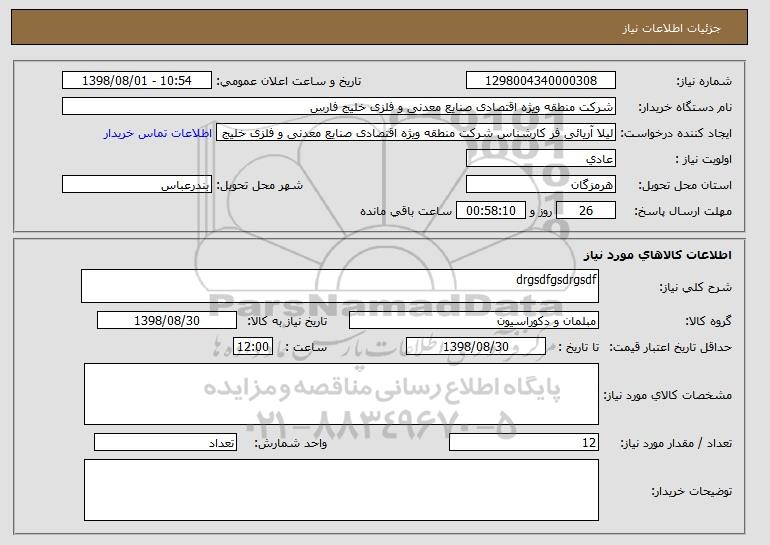Click the remaining days field 26
This screenshot has width=770, height=545.
[586, 211]
